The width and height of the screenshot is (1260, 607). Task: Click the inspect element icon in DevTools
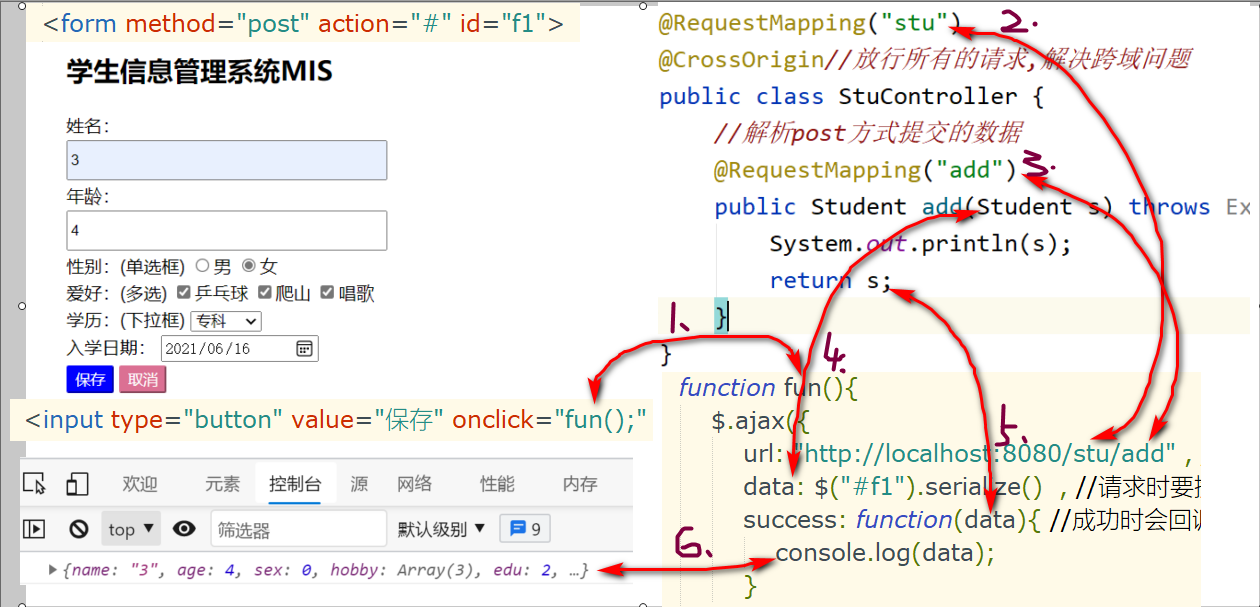pos(35,484)
